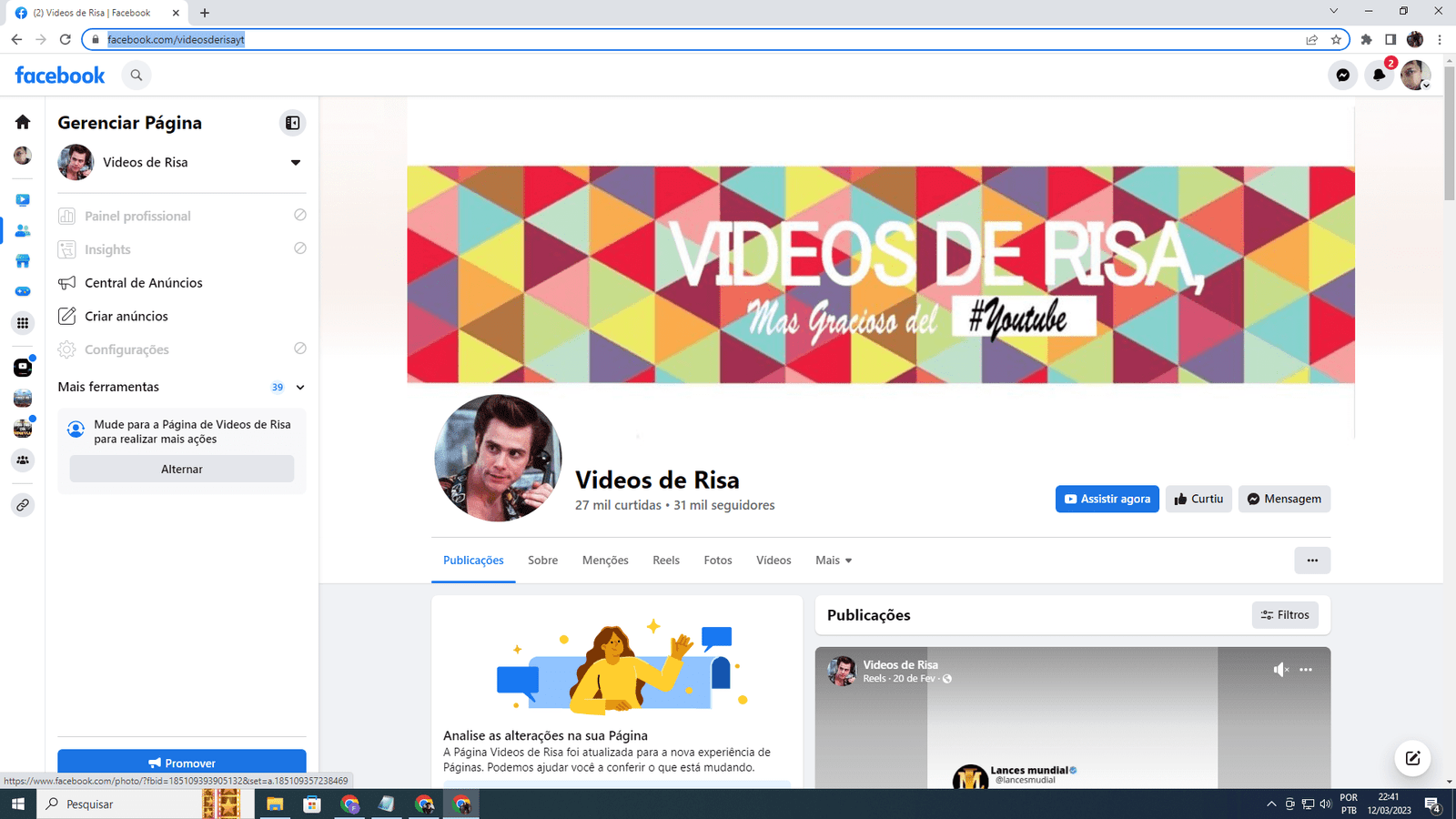Screen dimensions: 1456x819
Task: Open Chrome side panel icon
Action: 1390,40
